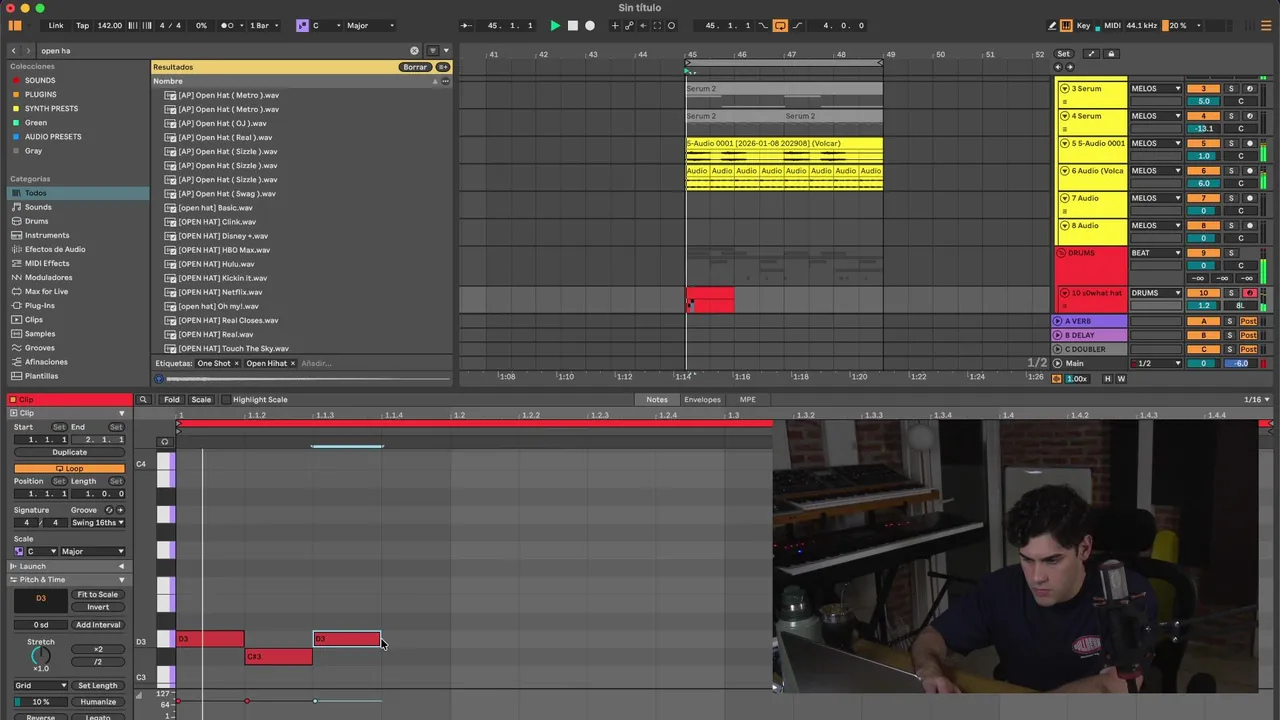Click the Link button

point(56,25)
